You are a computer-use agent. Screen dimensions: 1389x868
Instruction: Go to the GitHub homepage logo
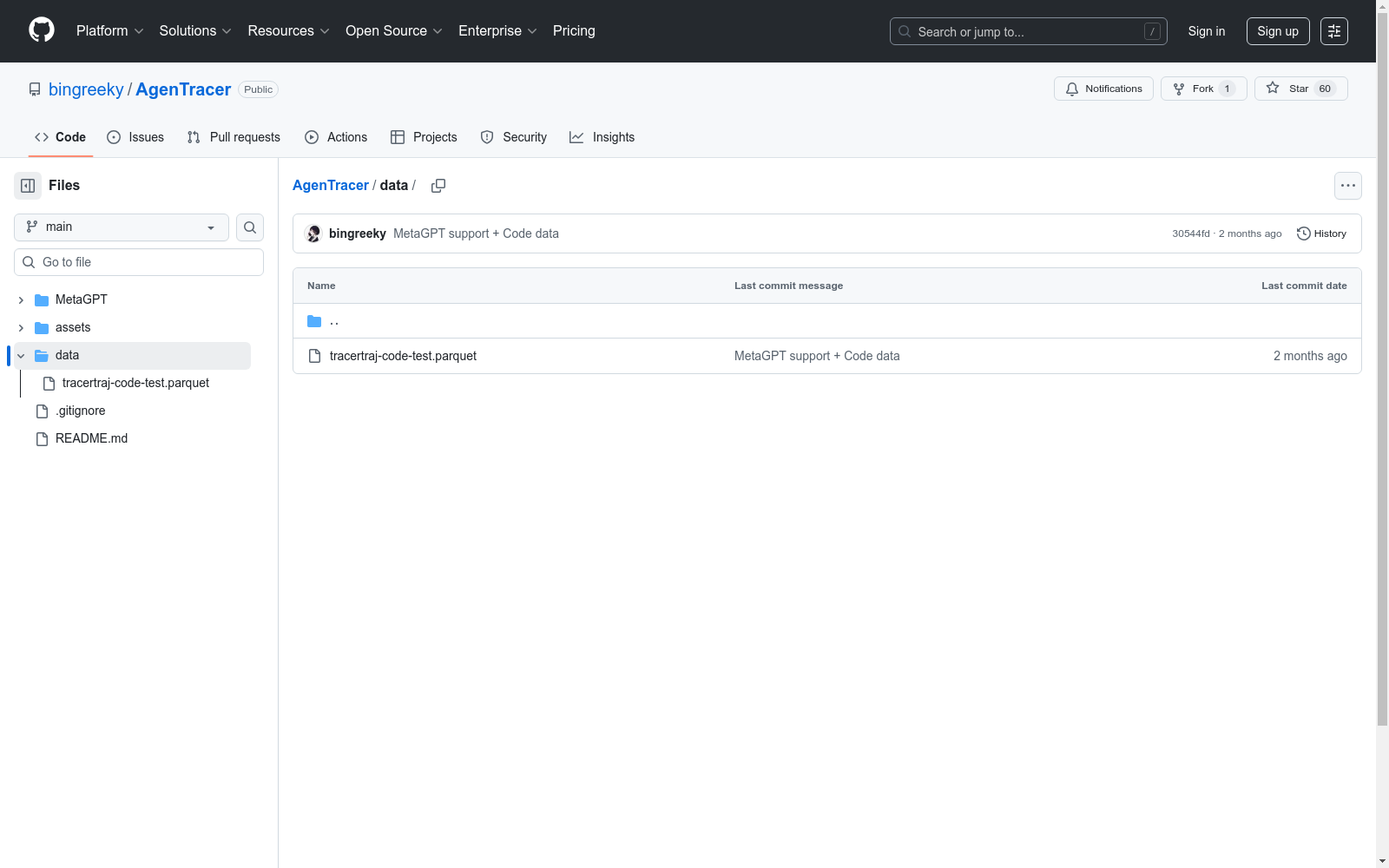click(42, 30)
